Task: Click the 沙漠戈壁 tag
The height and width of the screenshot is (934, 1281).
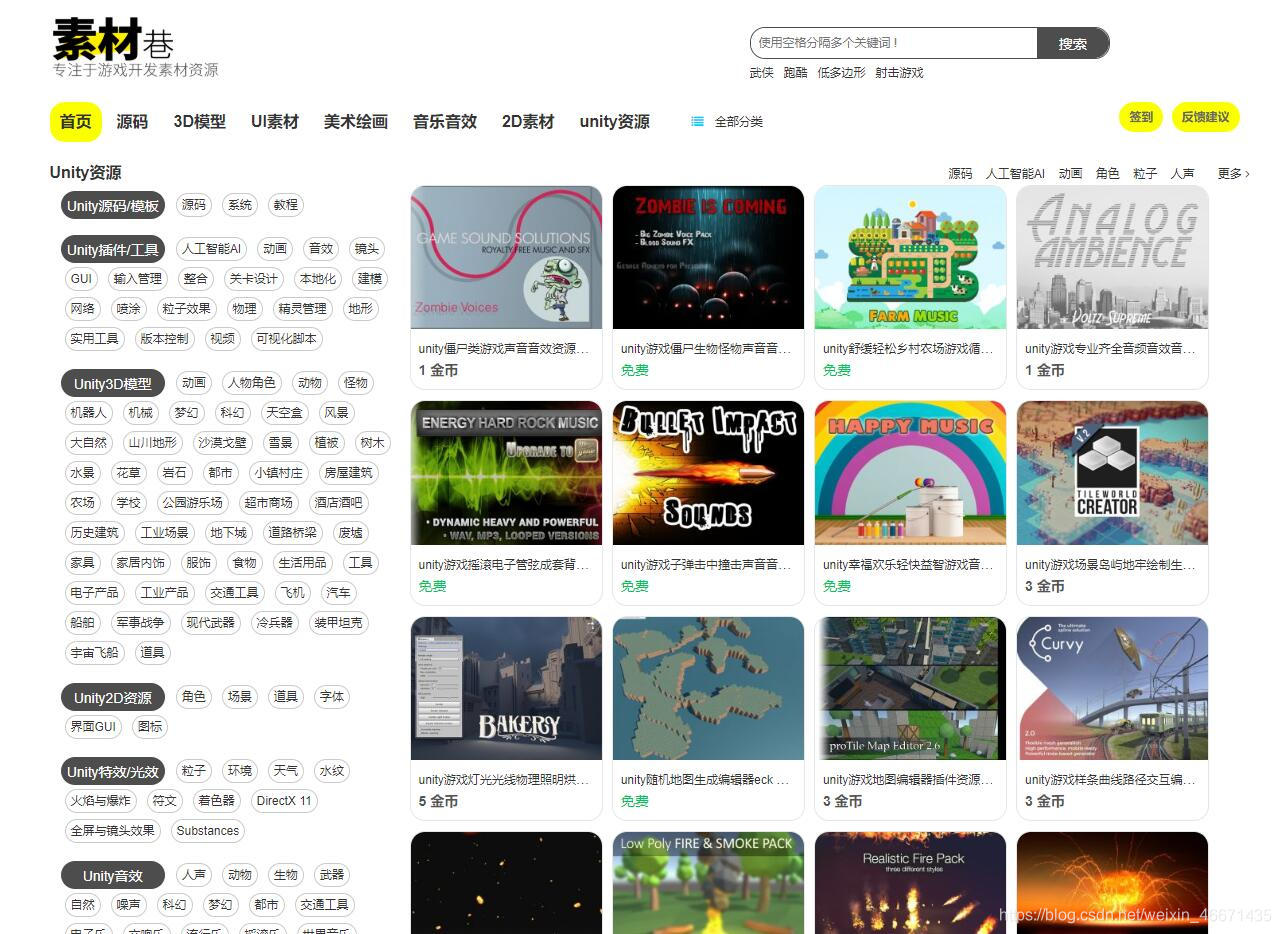Action: tap(222, 443)
